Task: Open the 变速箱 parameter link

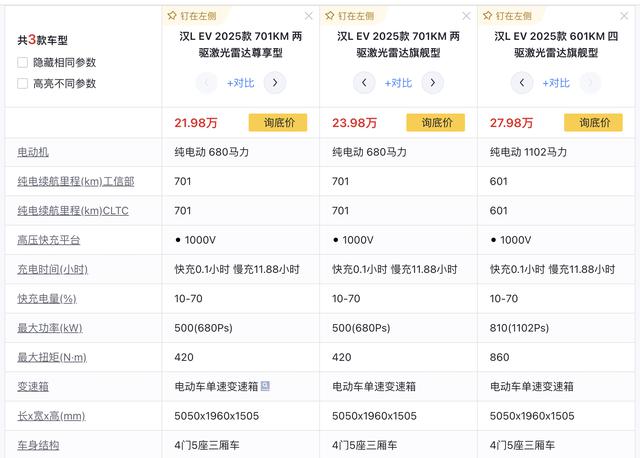Action: [33, 387]
